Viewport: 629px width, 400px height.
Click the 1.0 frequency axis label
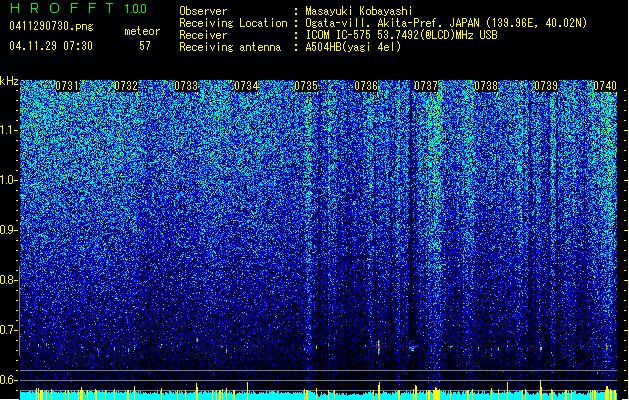coord(9,180)
